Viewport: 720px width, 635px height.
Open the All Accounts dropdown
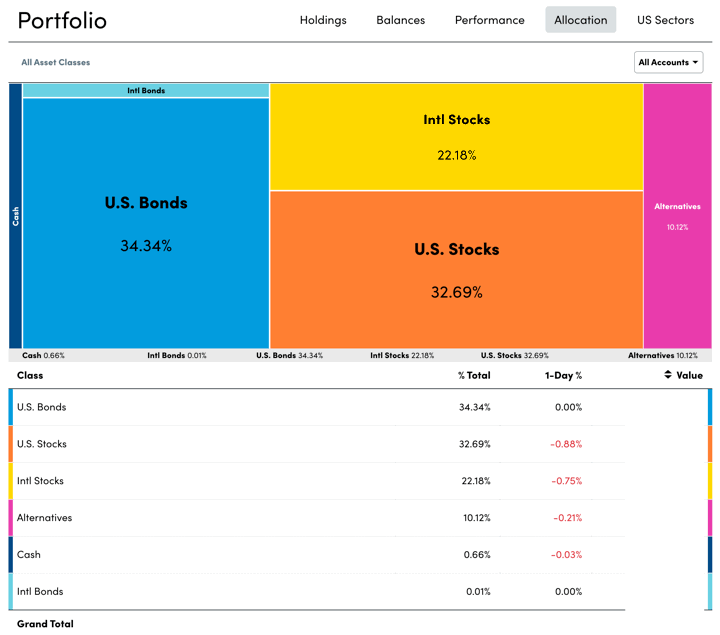[668, 62]
